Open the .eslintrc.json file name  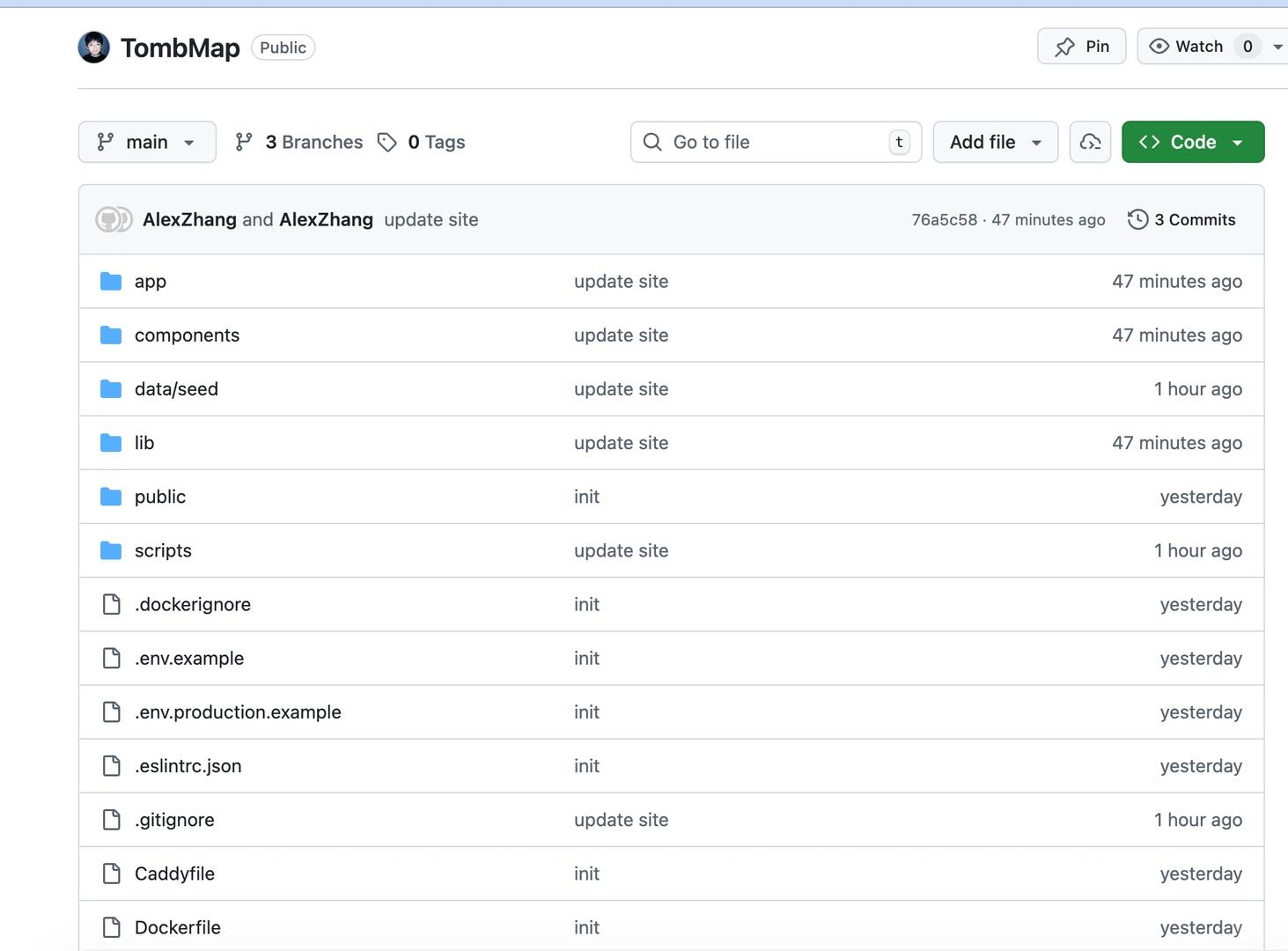click(x=188, y=766)
